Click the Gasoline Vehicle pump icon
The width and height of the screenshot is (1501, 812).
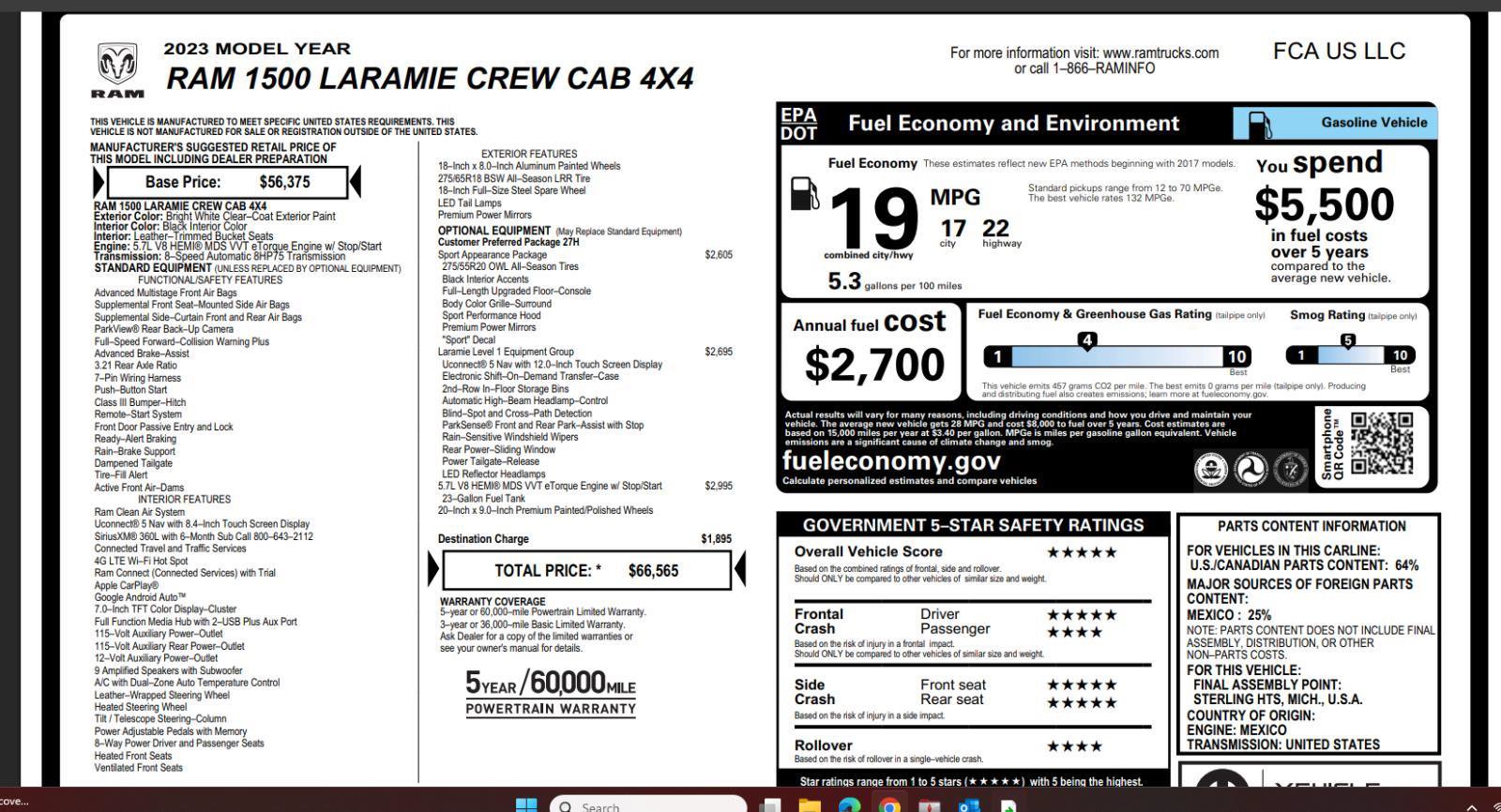point(1259,124)
